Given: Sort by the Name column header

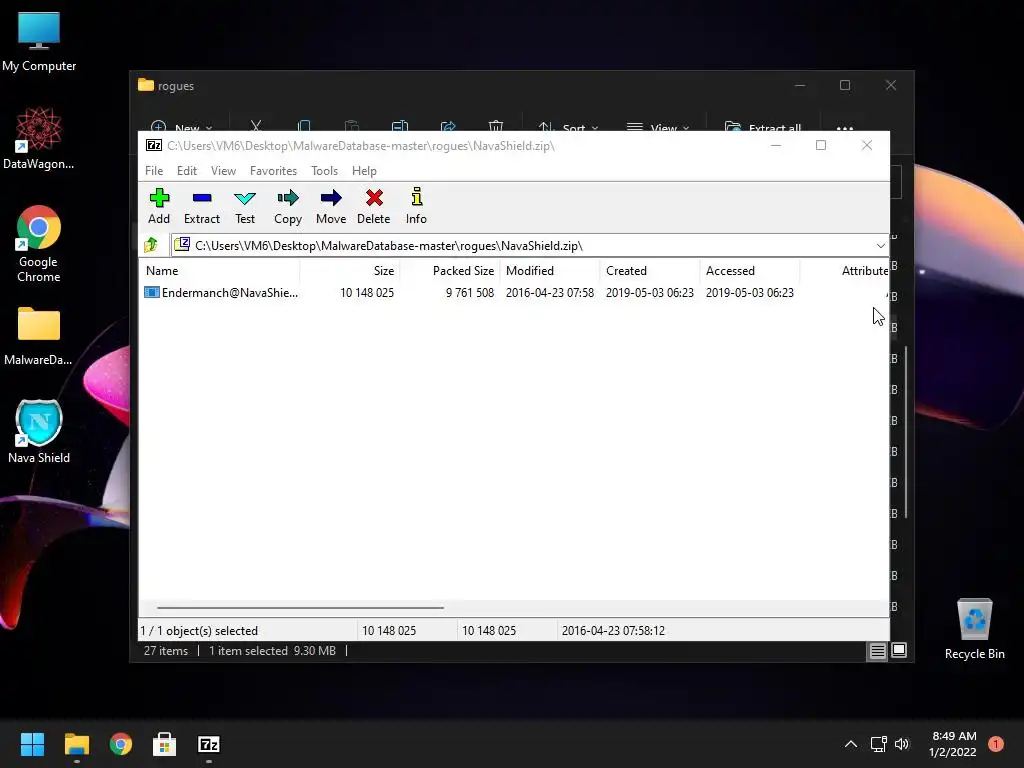Looking at the screenshot, I should coord(219,270).
